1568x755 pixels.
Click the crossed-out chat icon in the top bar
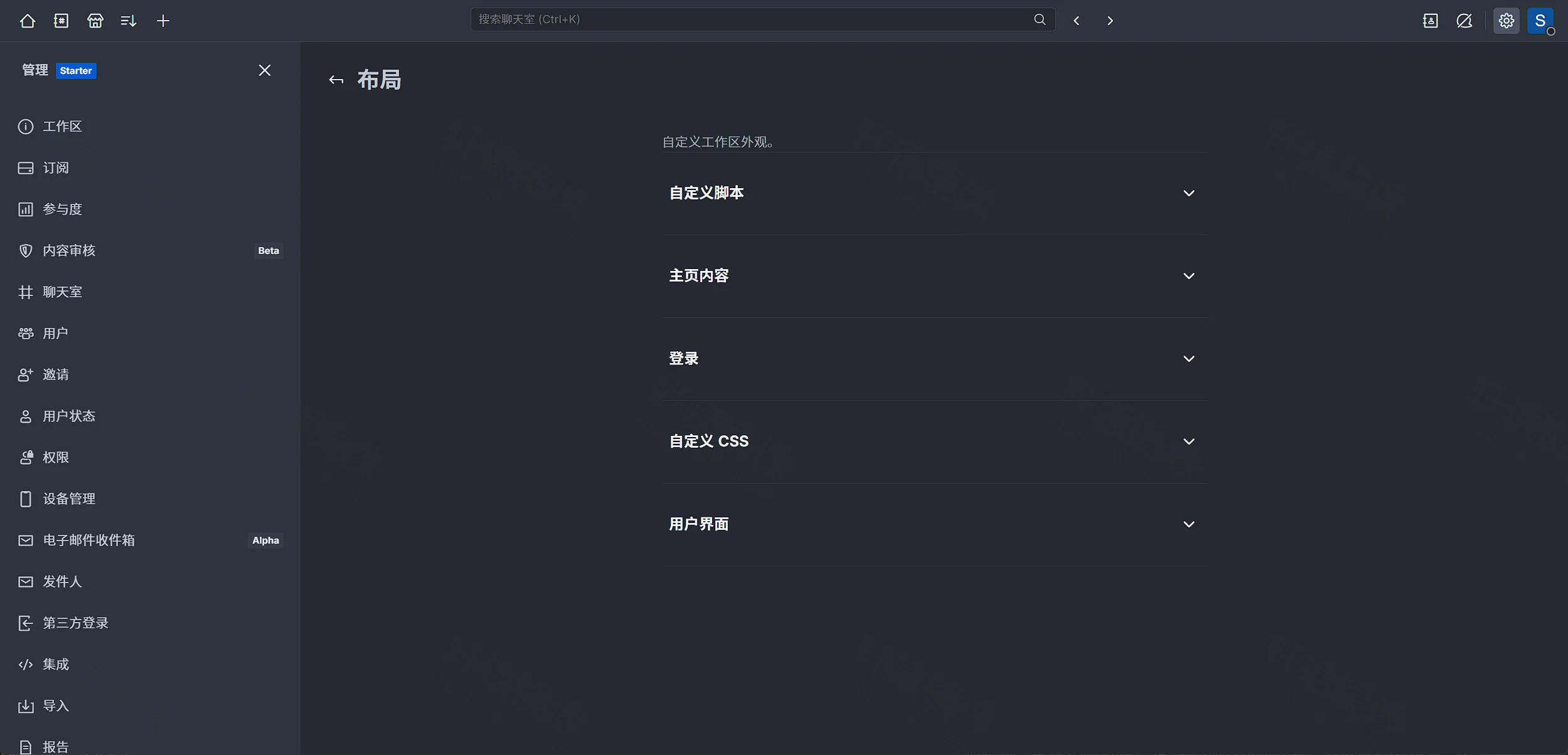(x=1464, y=21)
